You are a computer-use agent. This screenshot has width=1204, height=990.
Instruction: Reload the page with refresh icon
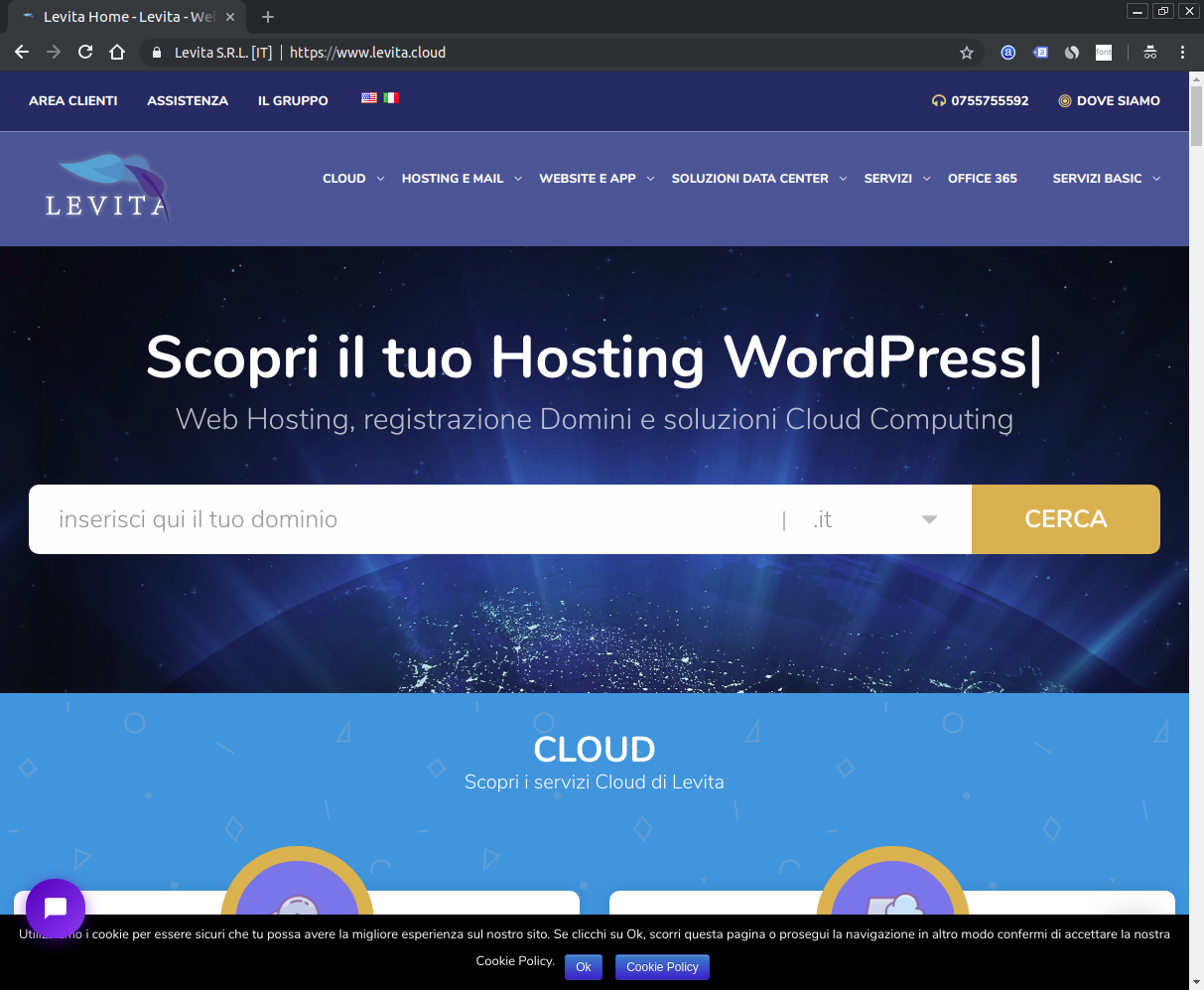(85, 52)
